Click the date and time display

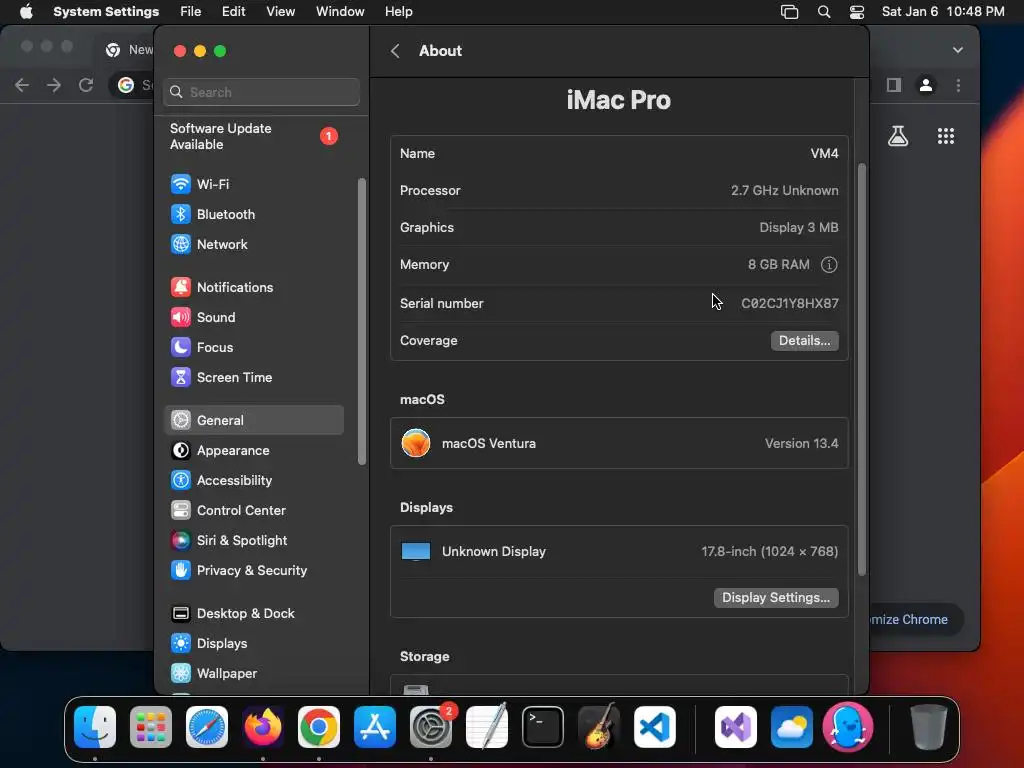(x=943, y=12)
